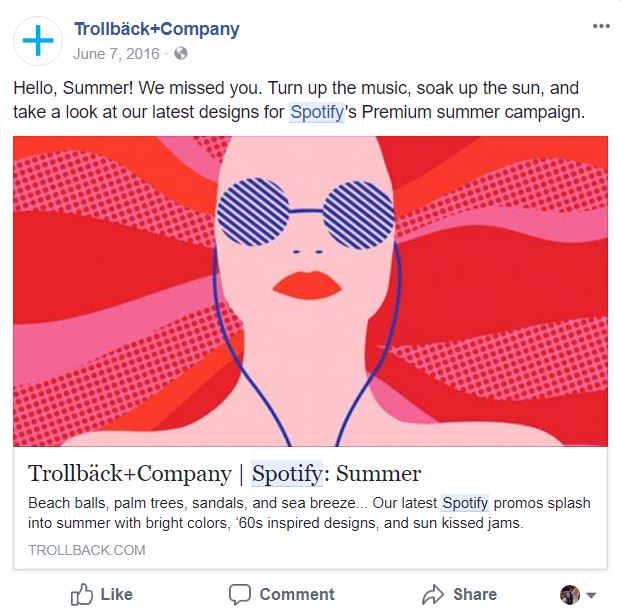Click the small user avatar beside Share
This screenshot has width=622, height=616.
point(570,595)
